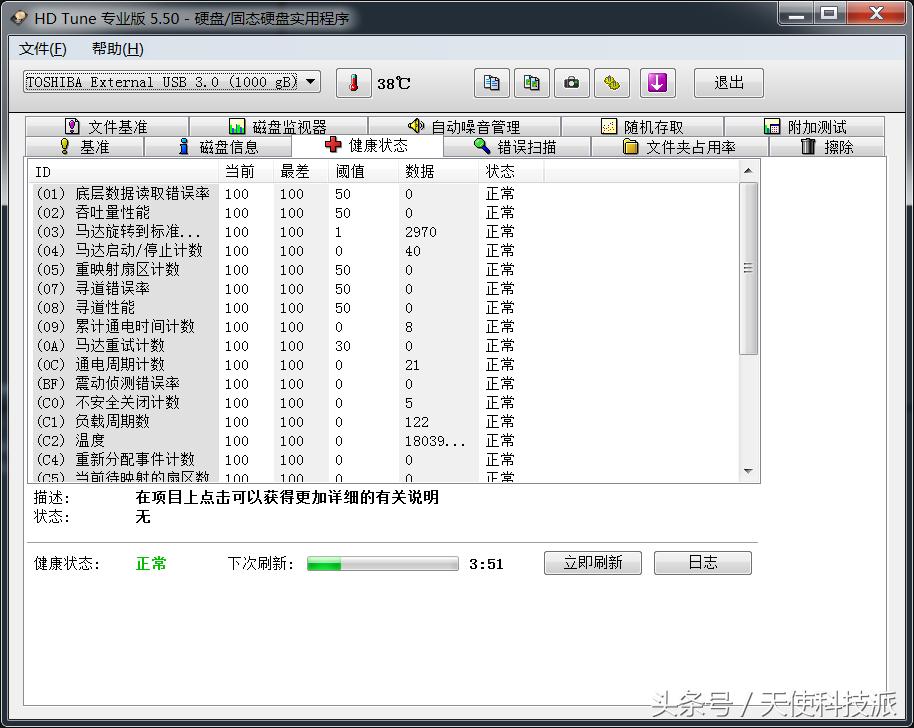Click the data value 122
This screenshot has width=914, height=728.
click(x=416, y=422)
